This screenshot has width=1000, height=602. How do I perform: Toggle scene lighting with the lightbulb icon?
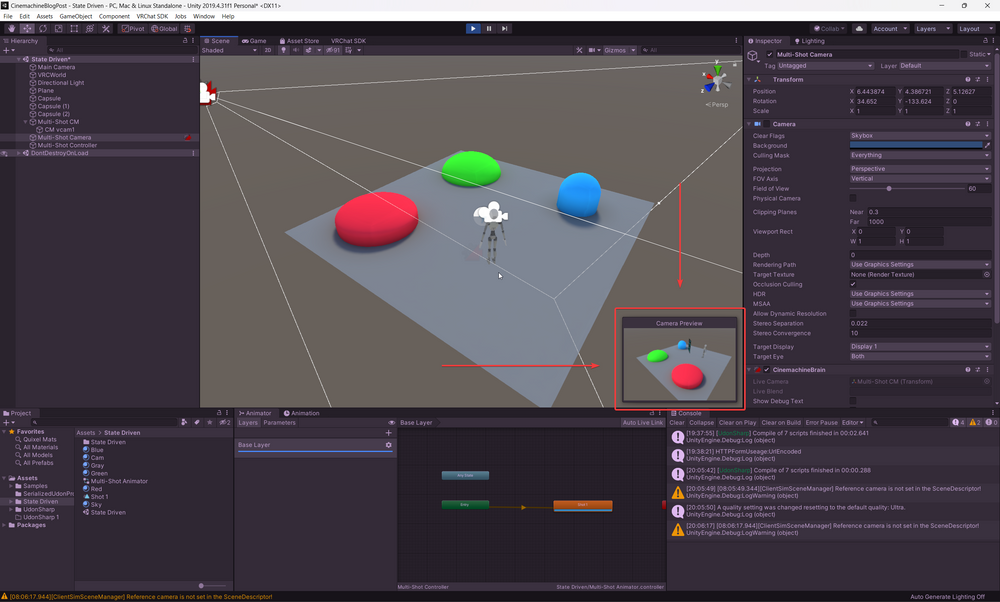pyautogui.click(x=283, y=50)
